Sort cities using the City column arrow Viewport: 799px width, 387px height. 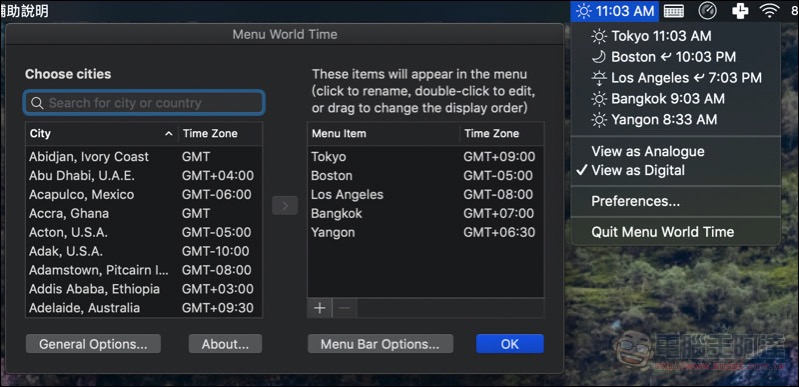pos(169,134)
